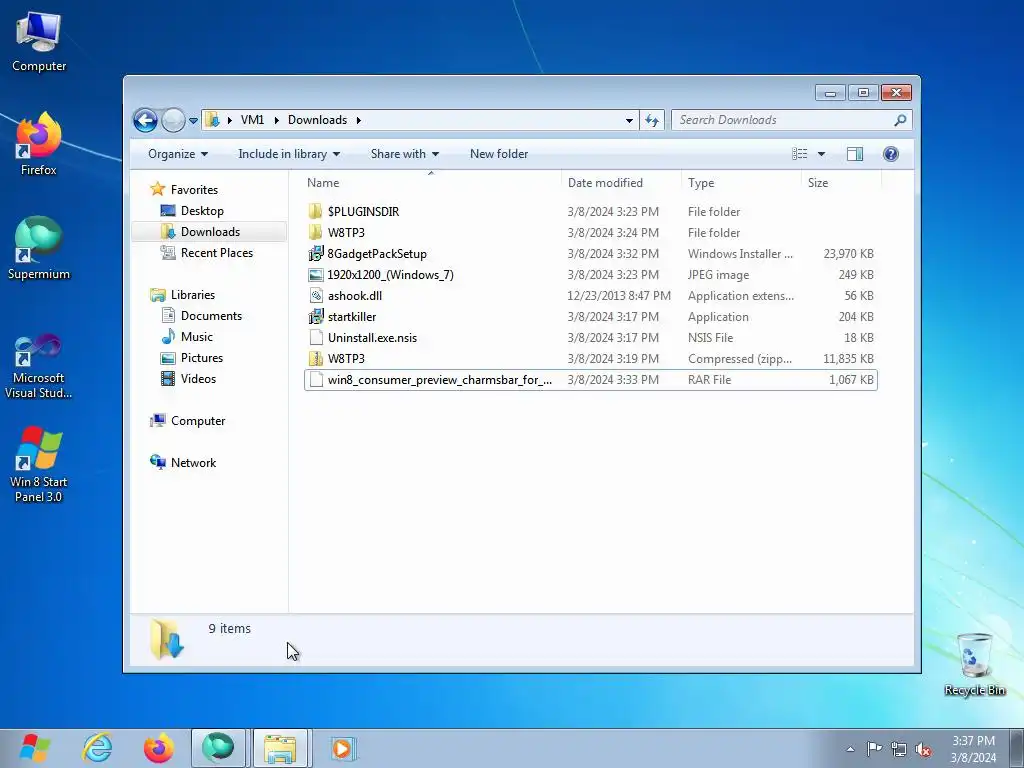The width and height of the screenshot is (1024, 768).
Task: Open Include in library menu
Action: click(289, 154)
